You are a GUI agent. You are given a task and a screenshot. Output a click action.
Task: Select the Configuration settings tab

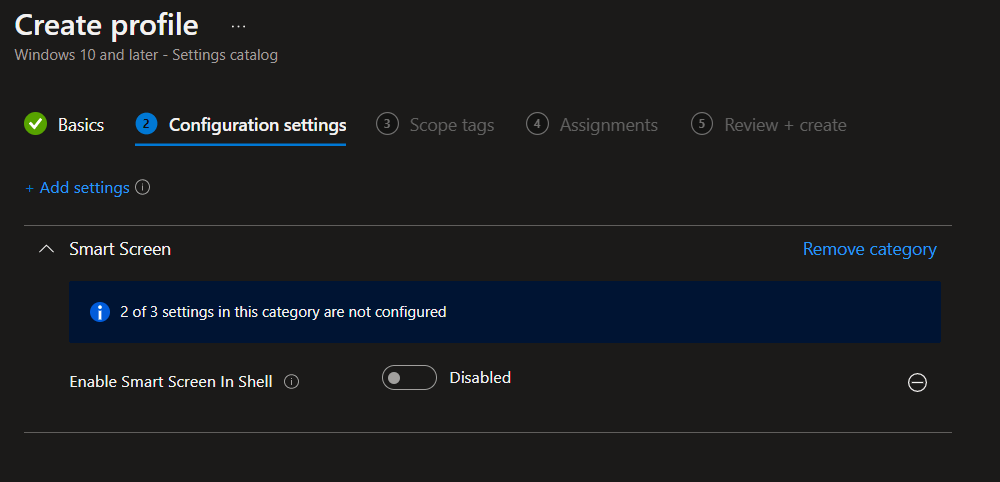[x=257, y=125]
